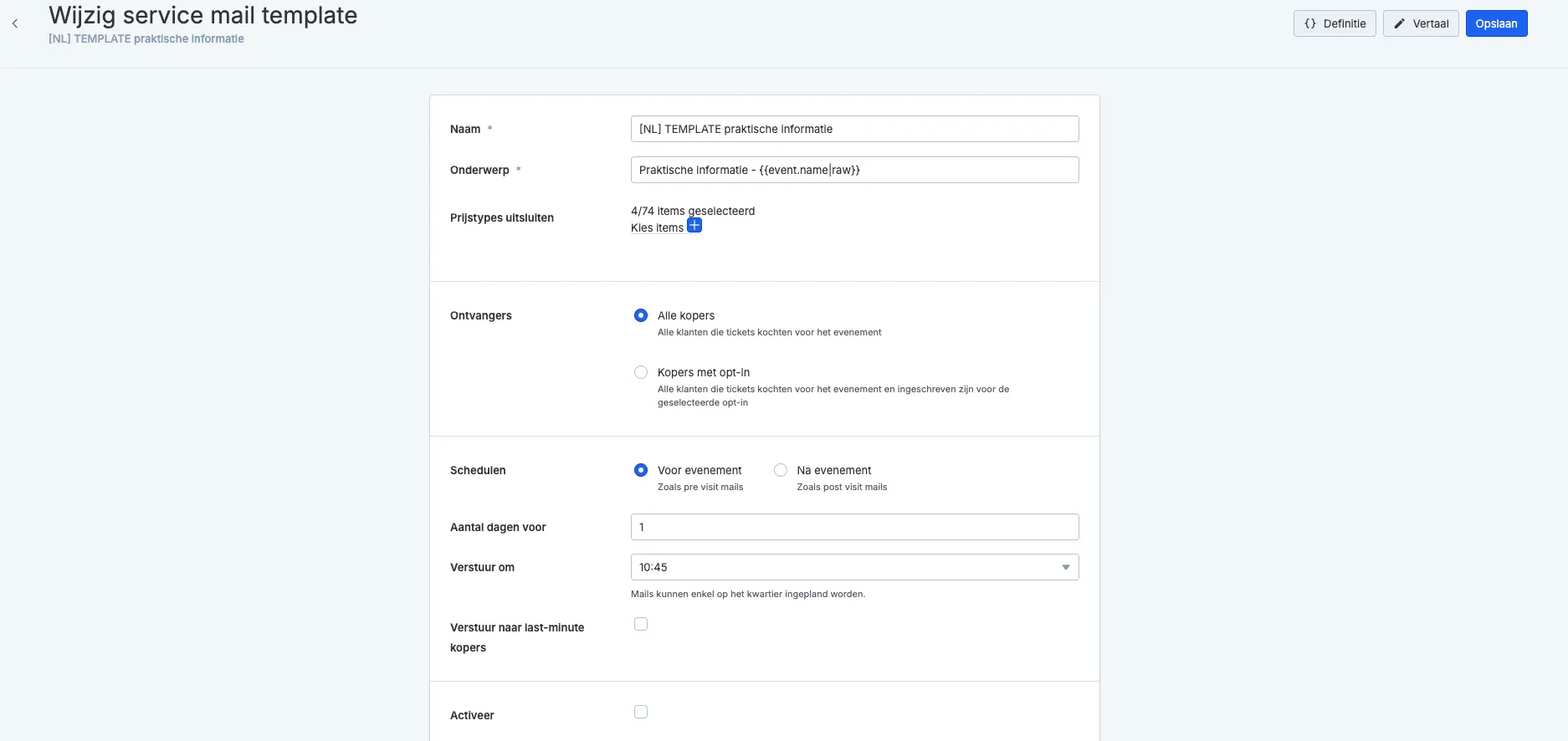Click the Schedulen section label

click(478, 470)
